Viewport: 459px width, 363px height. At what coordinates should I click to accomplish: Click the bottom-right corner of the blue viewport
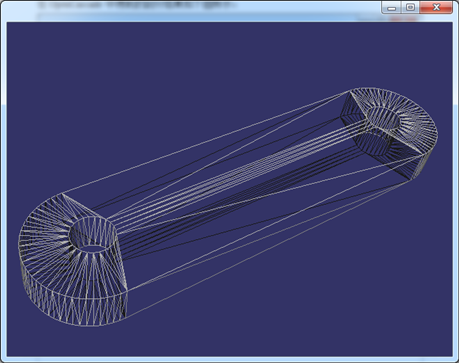pyautogui.click(x=451, y=355)
